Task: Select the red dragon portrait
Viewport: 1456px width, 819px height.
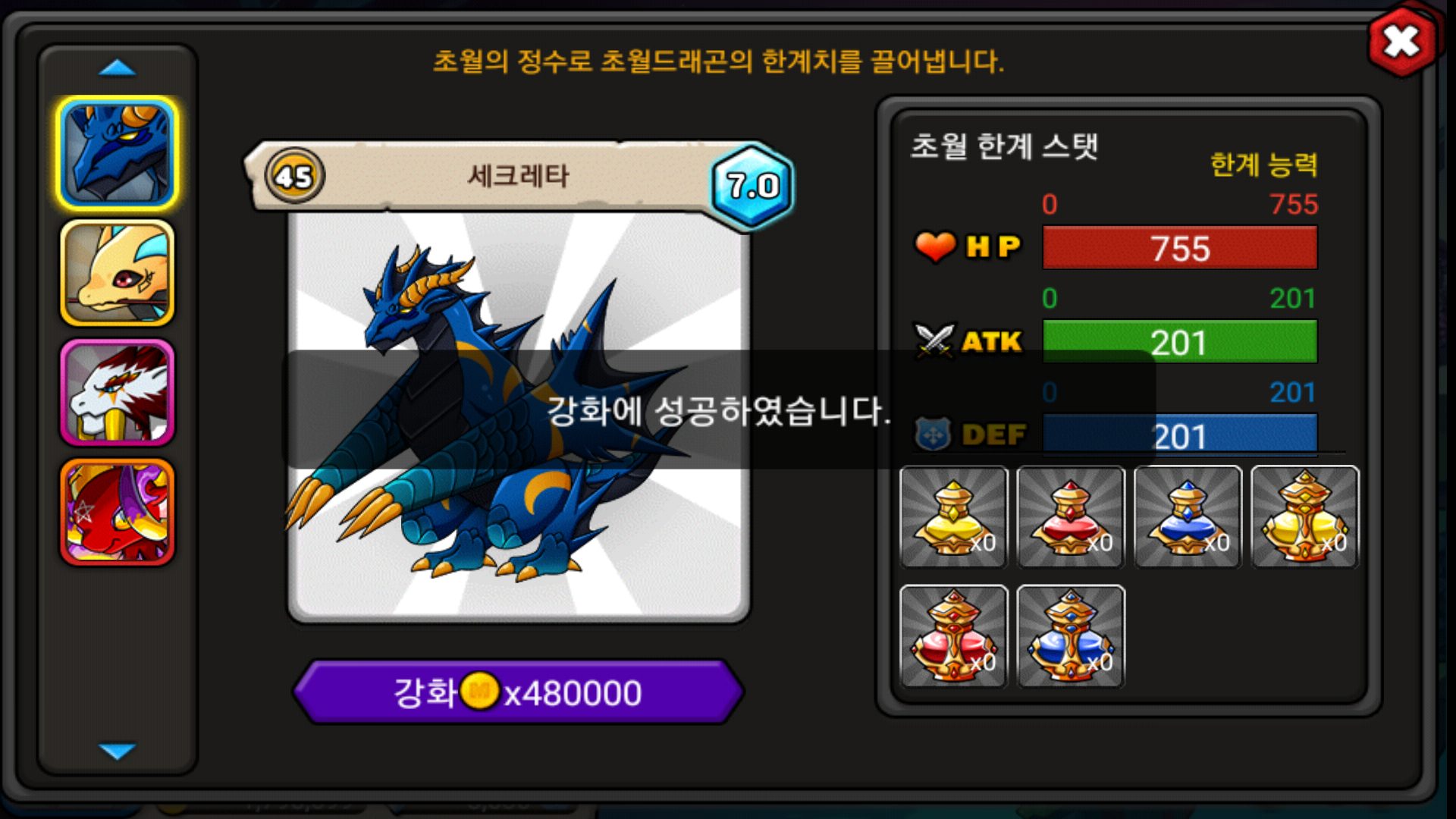Action: tap(118, 512)
